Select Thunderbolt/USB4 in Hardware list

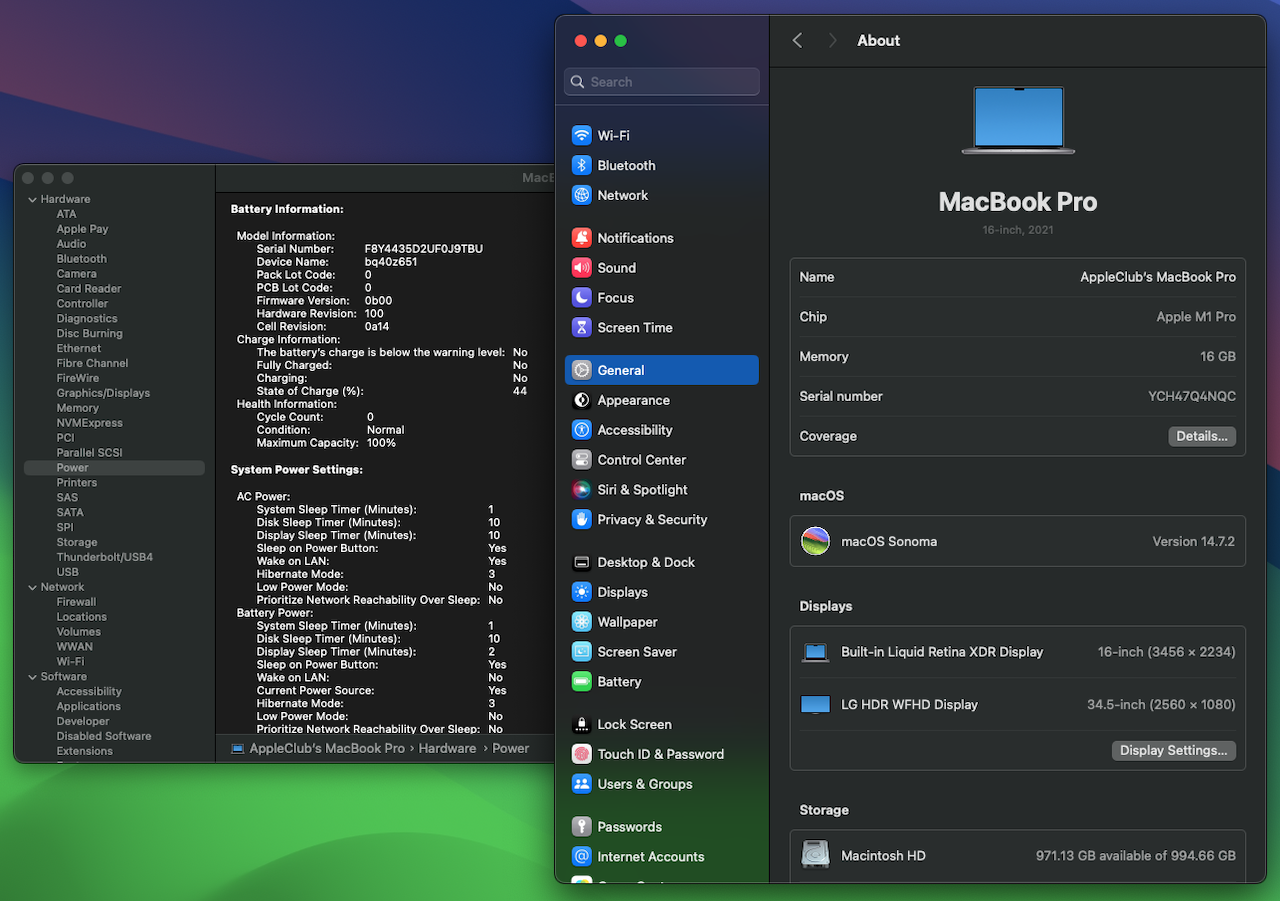click(x=105, y=557)
